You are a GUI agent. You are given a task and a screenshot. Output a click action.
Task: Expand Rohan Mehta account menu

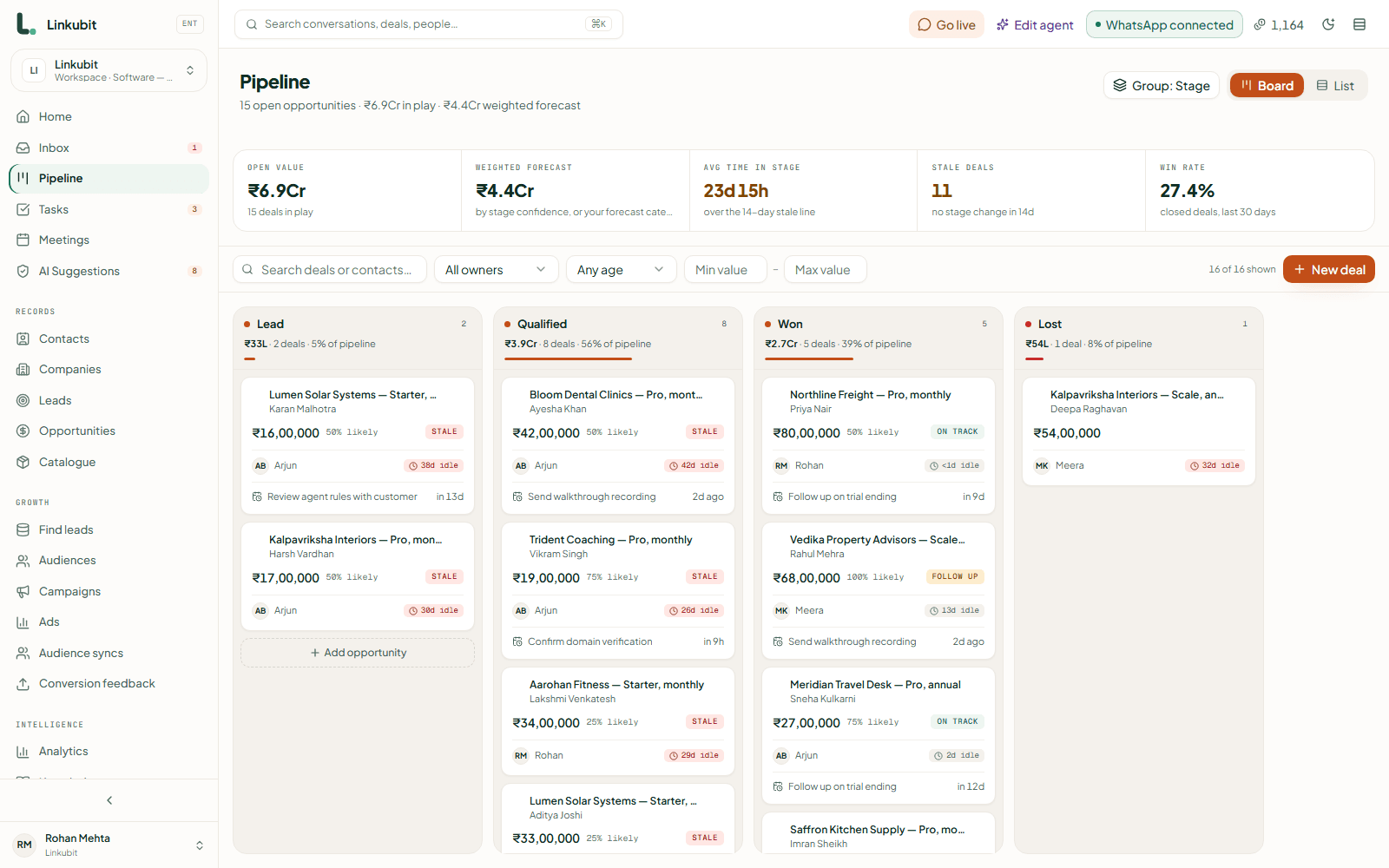click(109, 845)
